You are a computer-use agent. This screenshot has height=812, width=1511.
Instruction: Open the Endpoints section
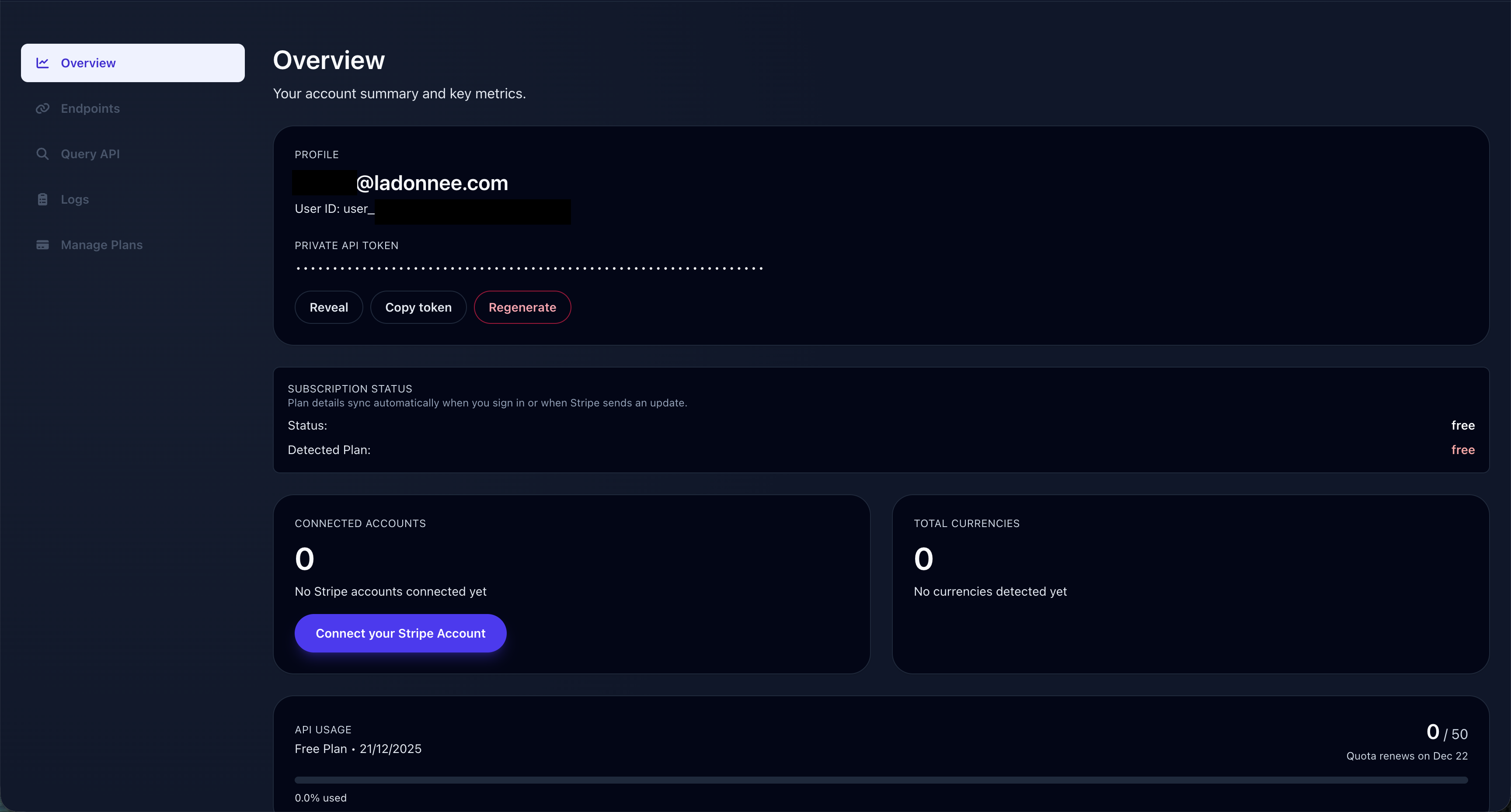tap(91, 108)
